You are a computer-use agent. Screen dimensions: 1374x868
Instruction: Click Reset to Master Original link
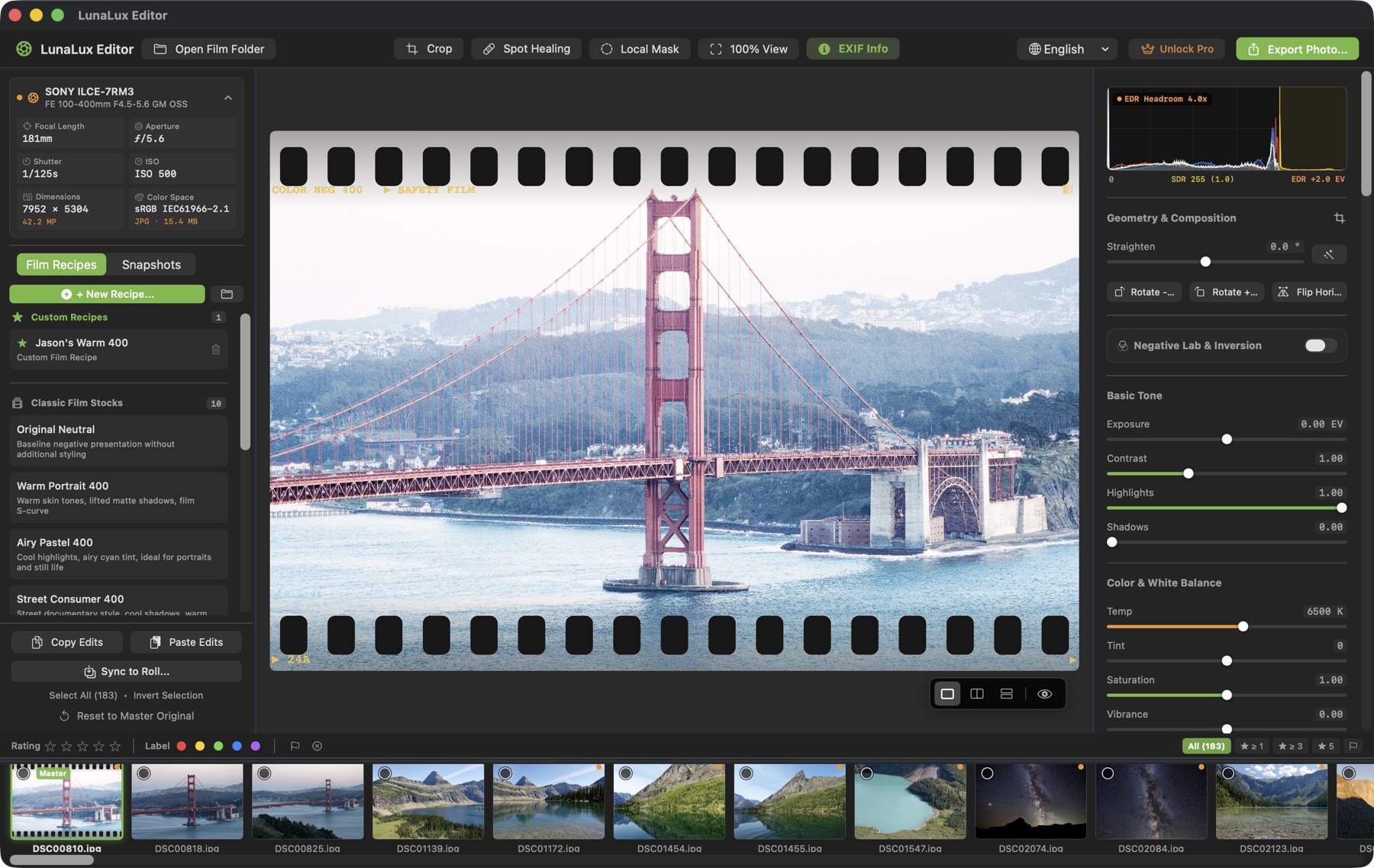click(127, 716)
